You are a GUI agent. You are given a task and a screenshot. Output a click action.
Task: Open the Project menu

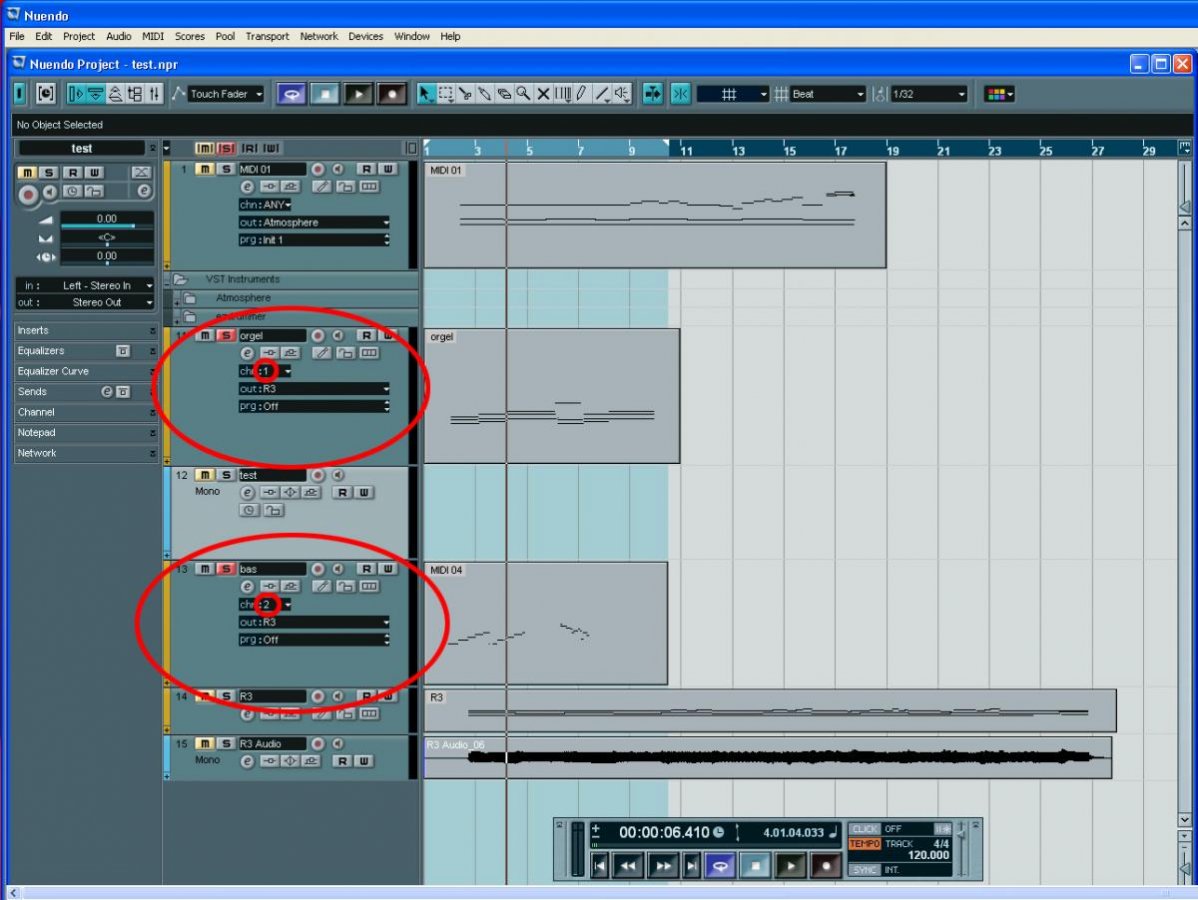point(79,36)
